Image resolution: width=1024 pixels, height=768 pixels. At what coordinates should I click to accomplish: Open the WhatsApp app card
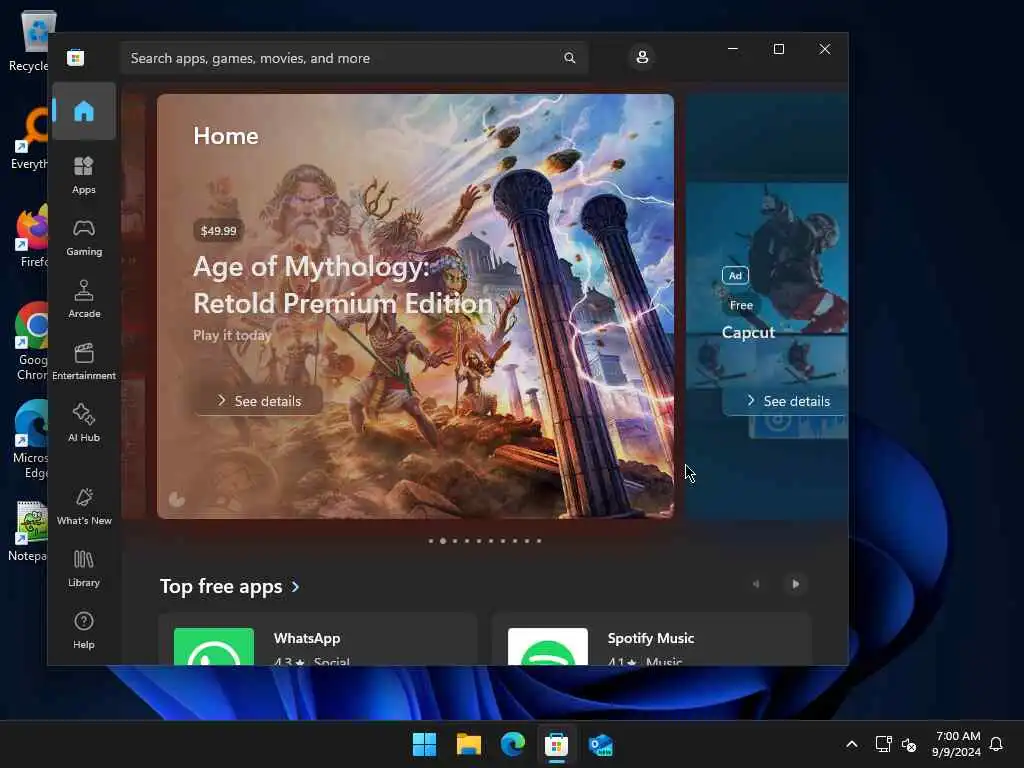coord(317,640)
